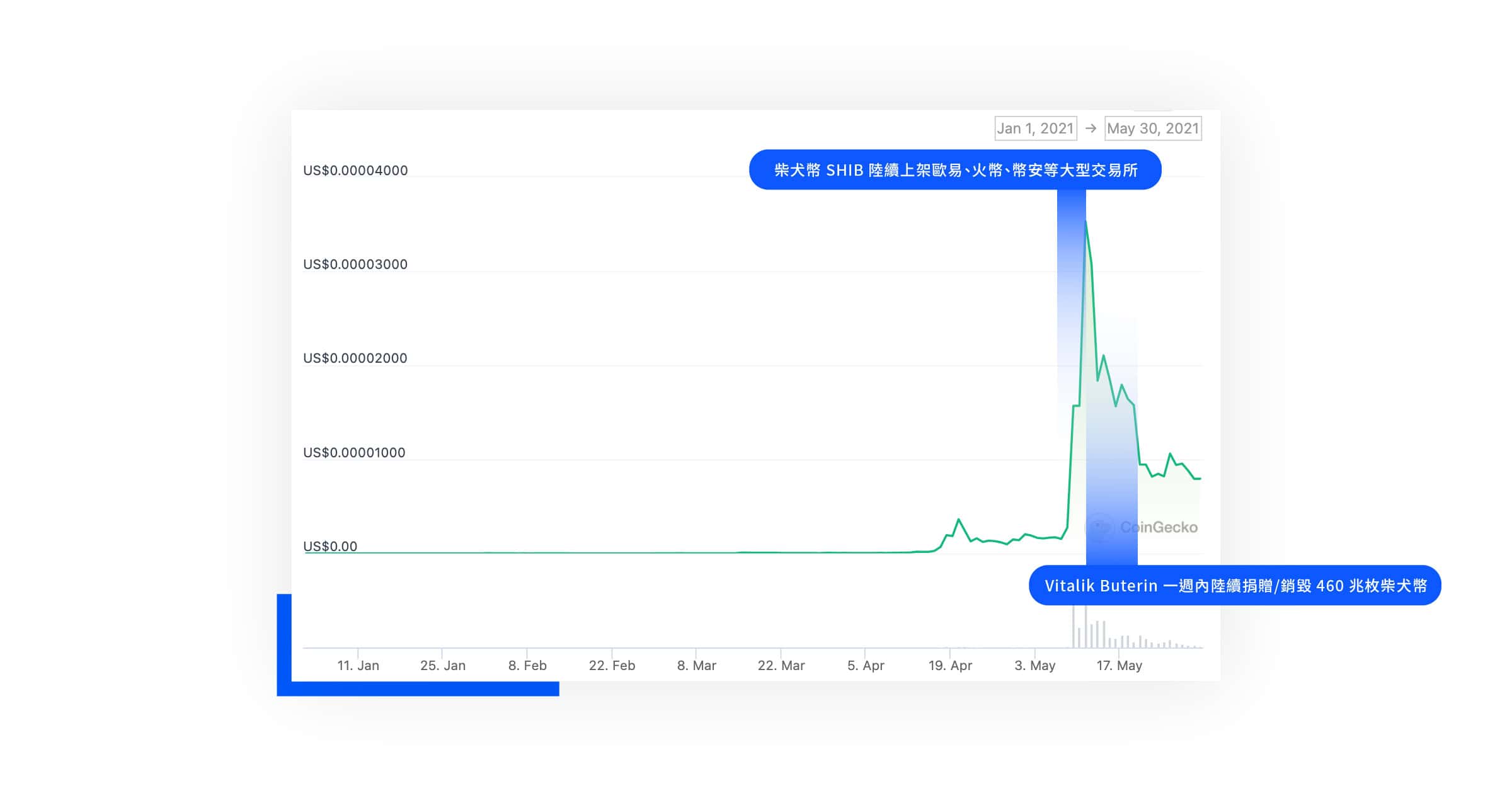The height and width of the screenshot is (791, 1512).
Task: Select the 17. May axis label
Action: pyautogui.click(x=1119, y=666)
